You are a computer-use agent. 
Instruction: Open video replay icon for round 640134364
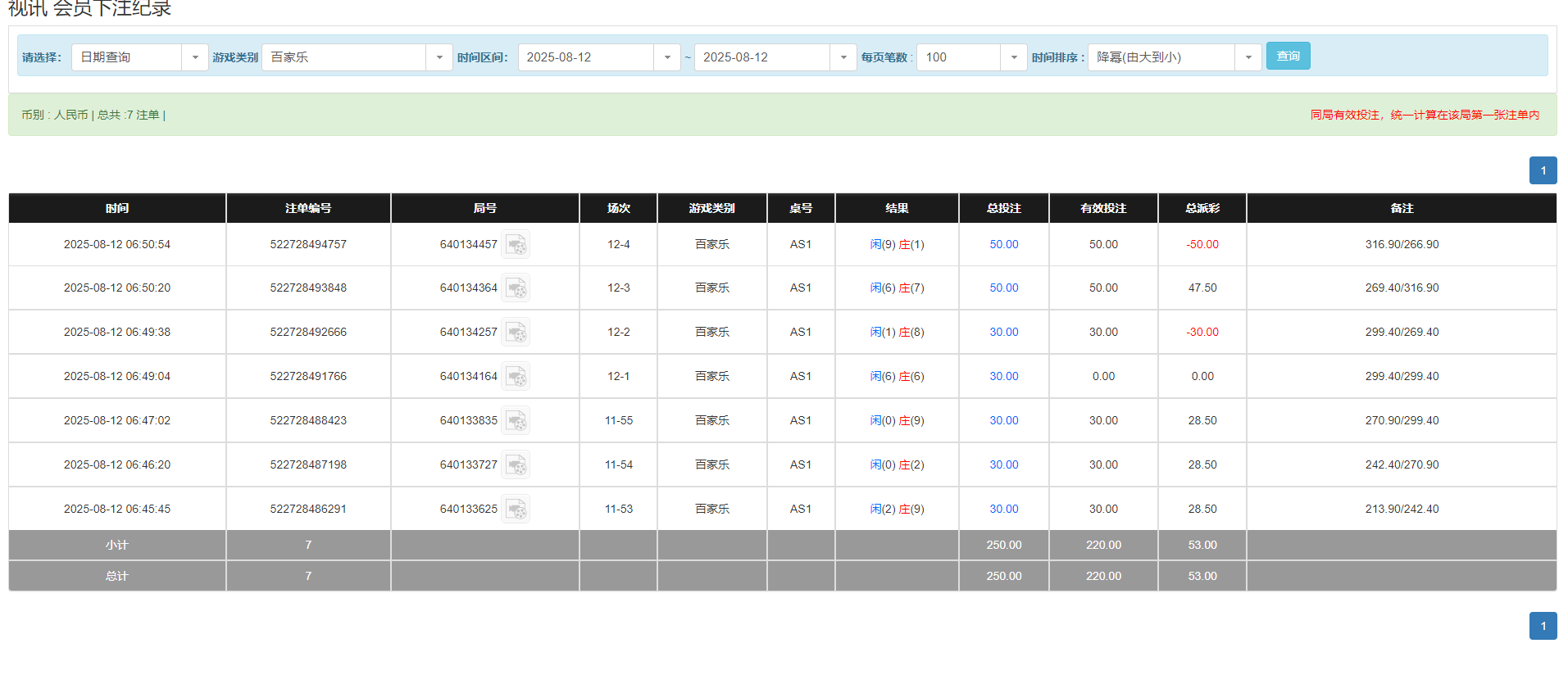(516, 288)
